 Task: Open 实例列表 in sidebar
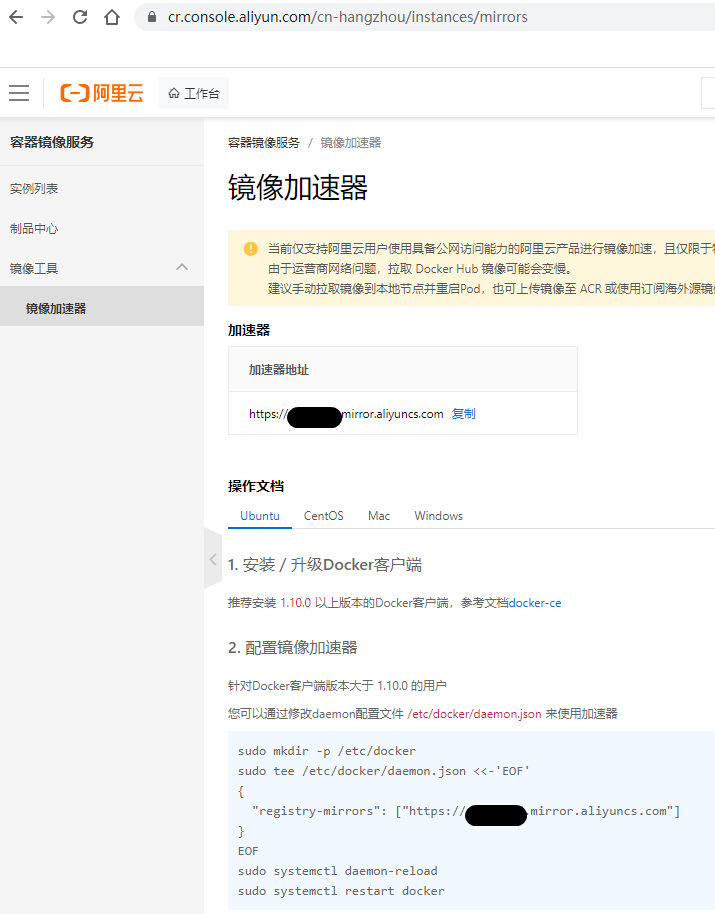coord(34,189)
